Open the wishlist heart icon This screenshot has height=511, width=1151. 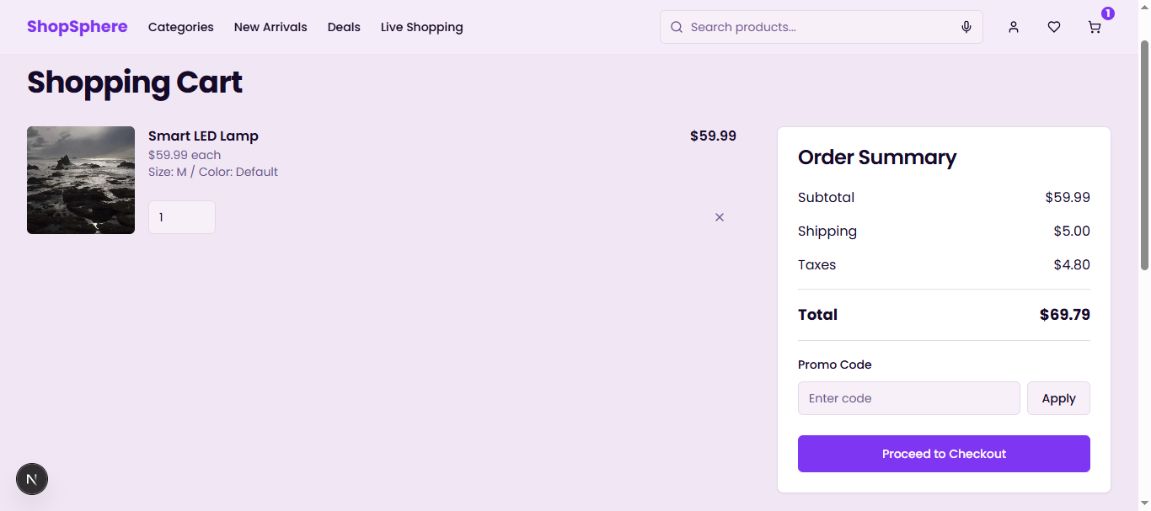tap(1054, 27)
